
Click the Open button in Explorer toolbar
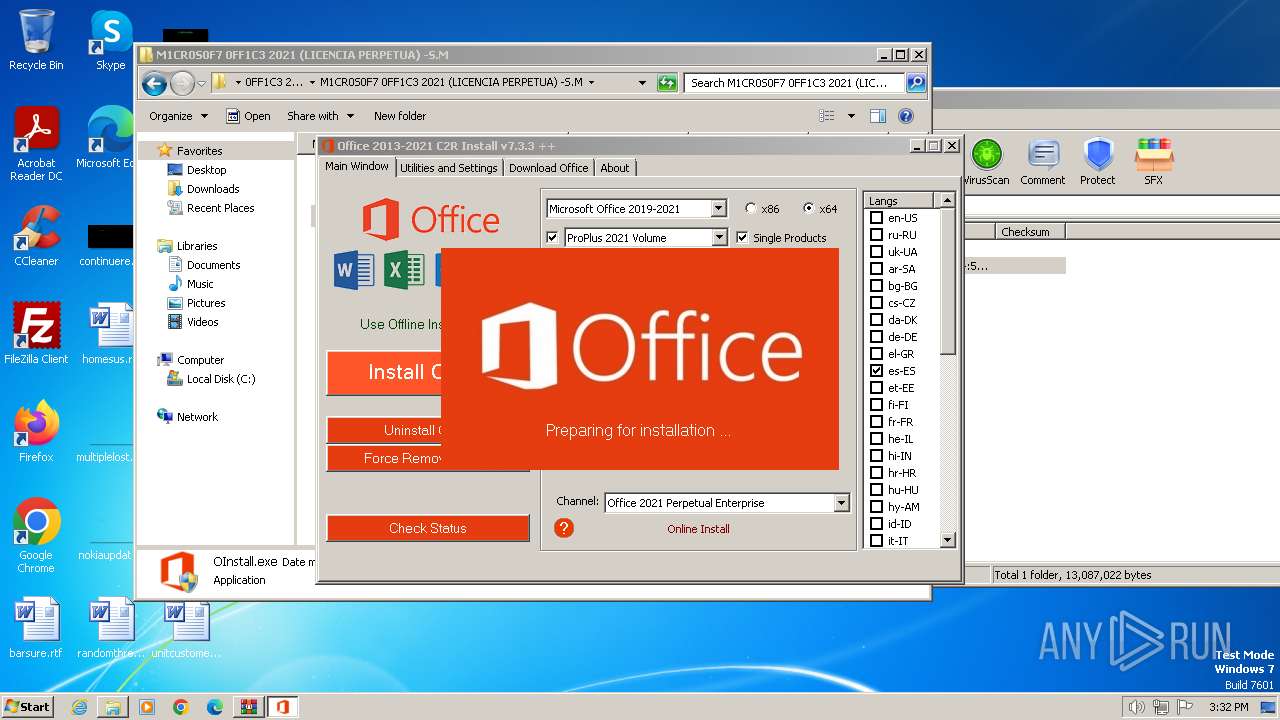point(248,116)
